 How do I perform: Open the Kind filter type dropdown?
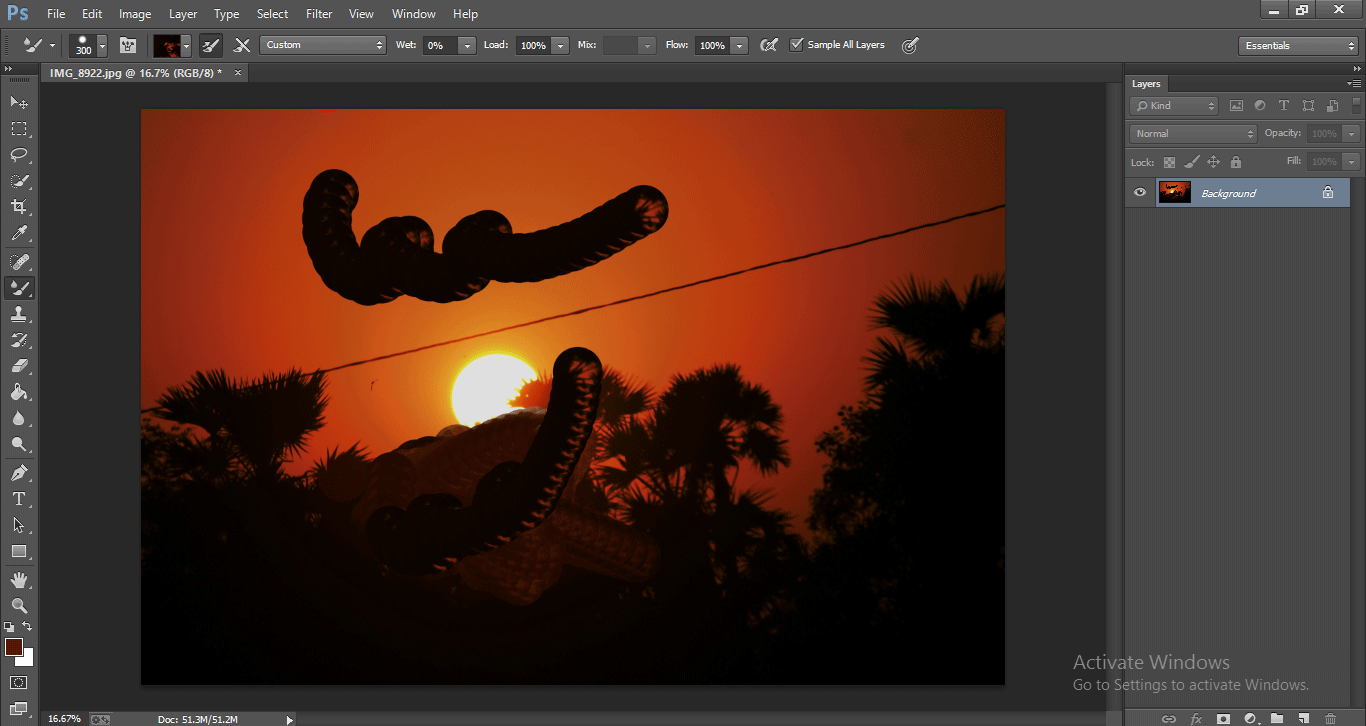coord(1174,106)
